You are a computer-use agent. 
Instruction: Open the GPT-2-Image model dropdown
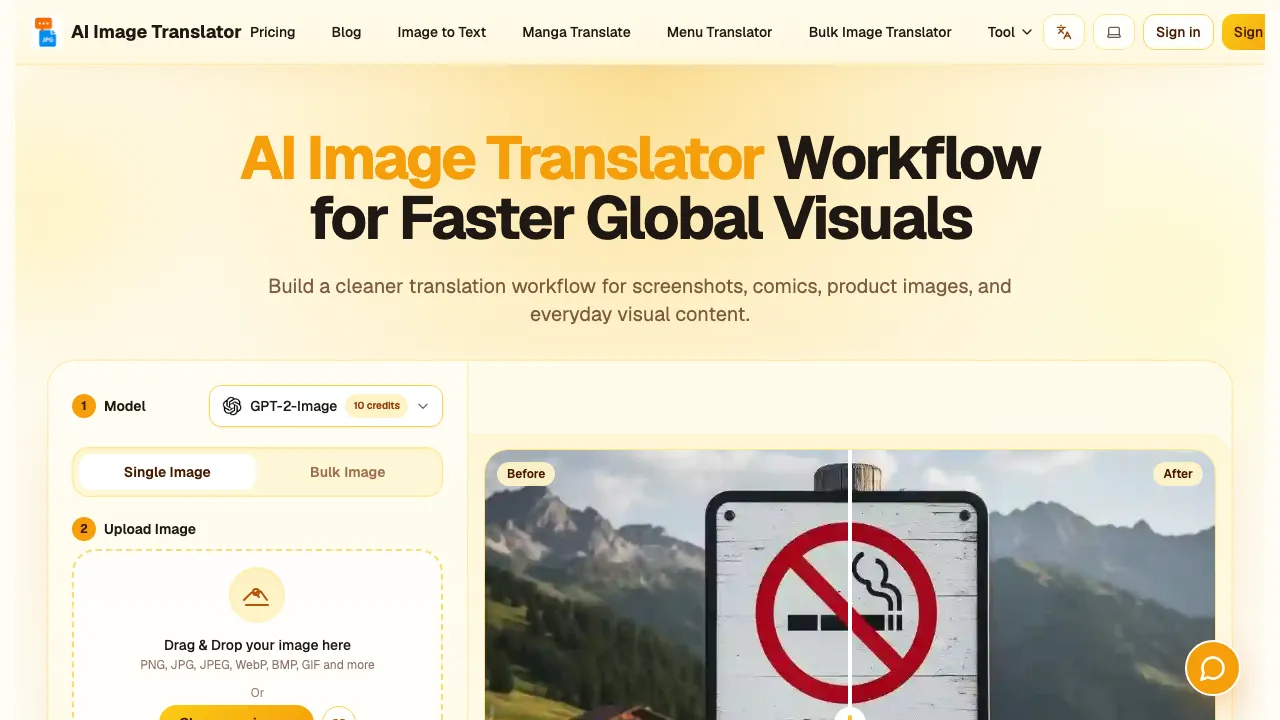pos(326,406)
